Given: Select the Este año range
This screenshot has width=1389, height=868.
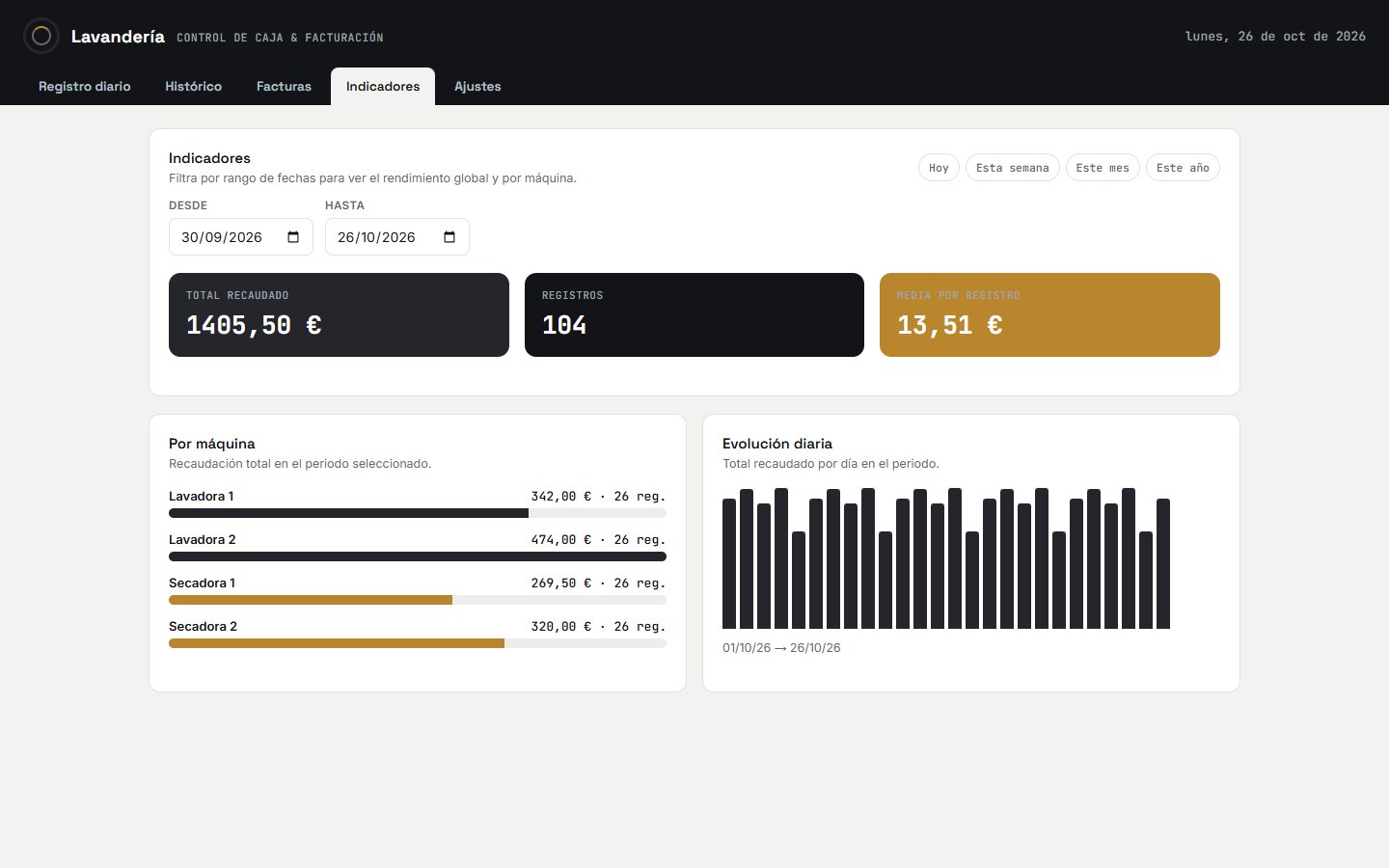Looking at the screenshot, I should (x=1183, y=168).
